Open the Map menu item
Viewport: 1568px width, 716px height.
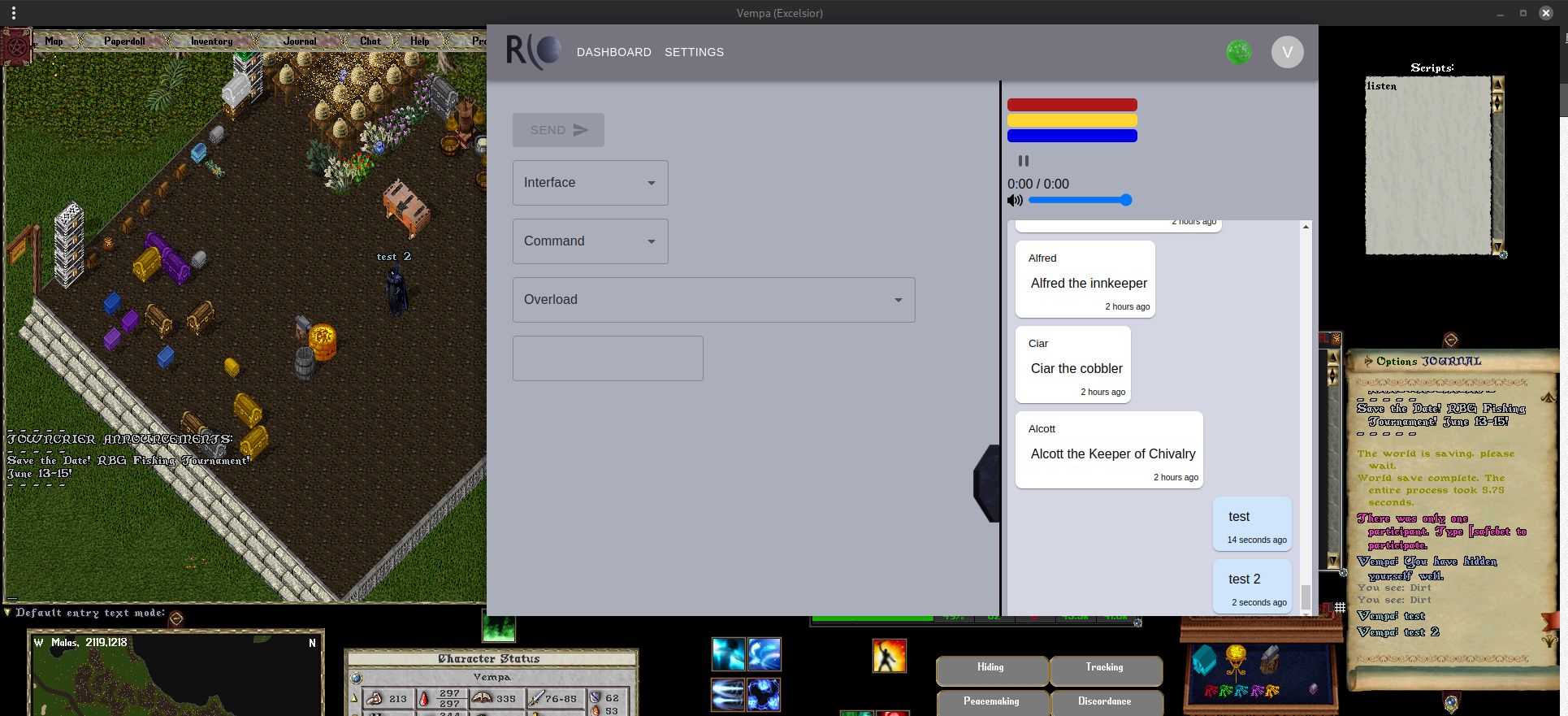(x=54, y=41)
